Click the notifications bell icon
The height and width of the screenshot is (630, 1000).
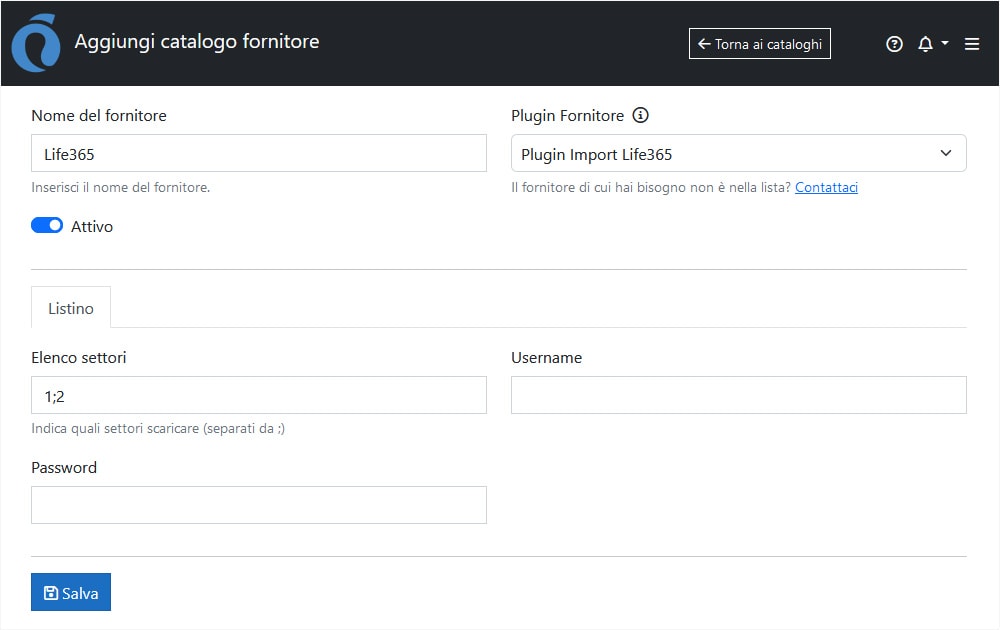point(925,44)
